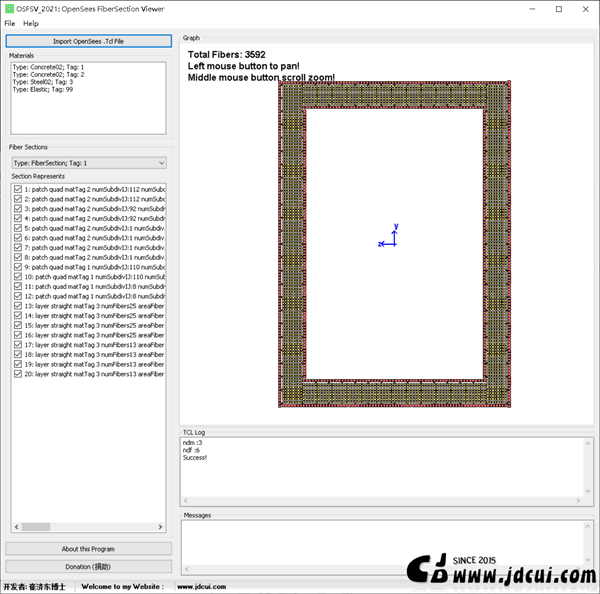Disable section item 12 patch quad checkbox

18,296
